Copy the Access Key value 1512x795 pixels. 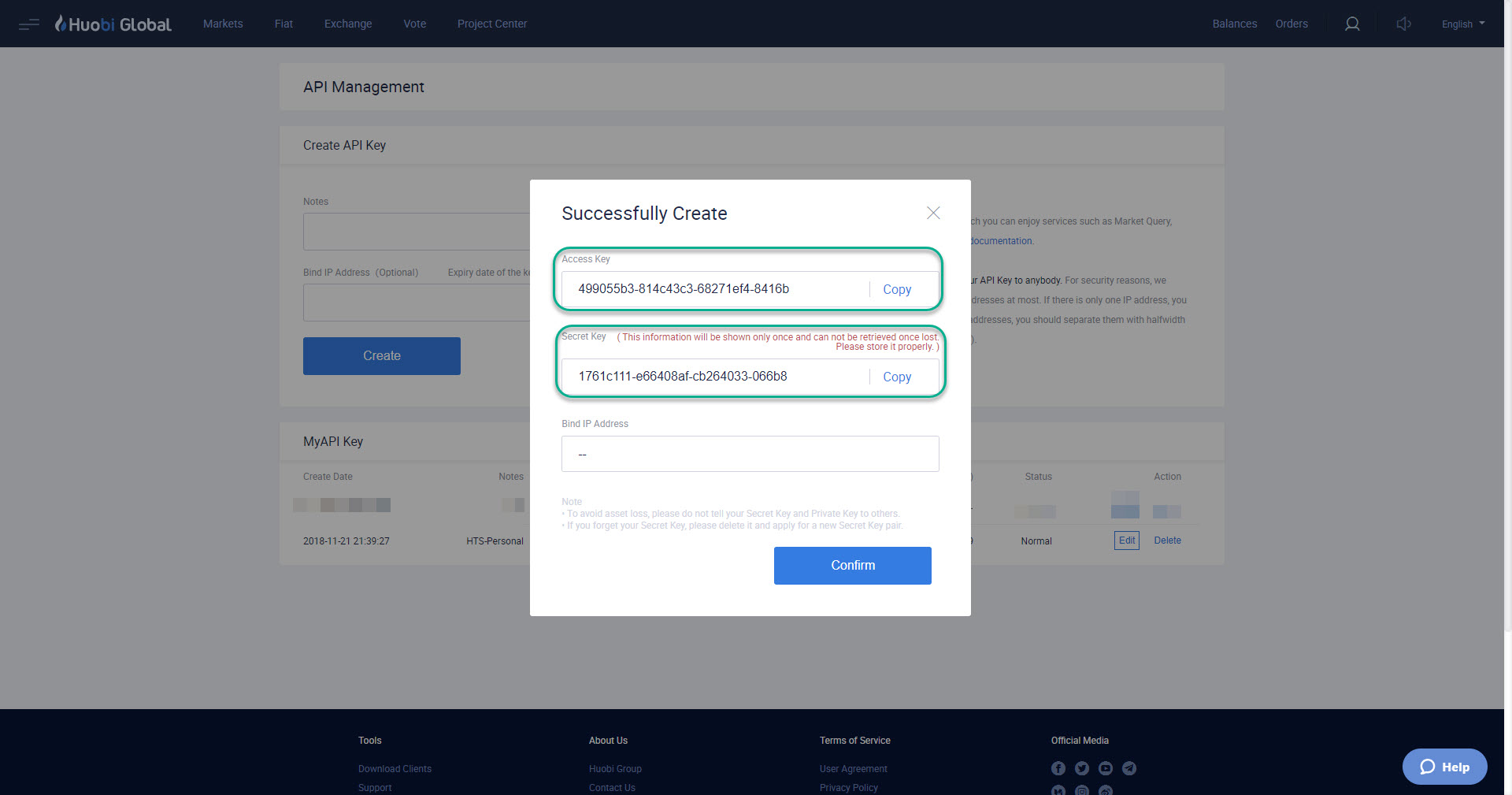coord(896,289)
